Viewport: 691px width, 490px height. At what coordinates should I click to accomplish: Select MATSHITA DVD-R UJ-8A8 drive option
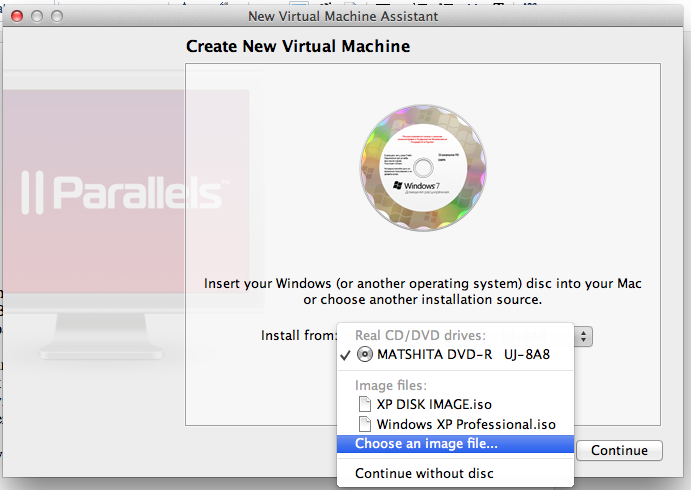click(455, 354)
